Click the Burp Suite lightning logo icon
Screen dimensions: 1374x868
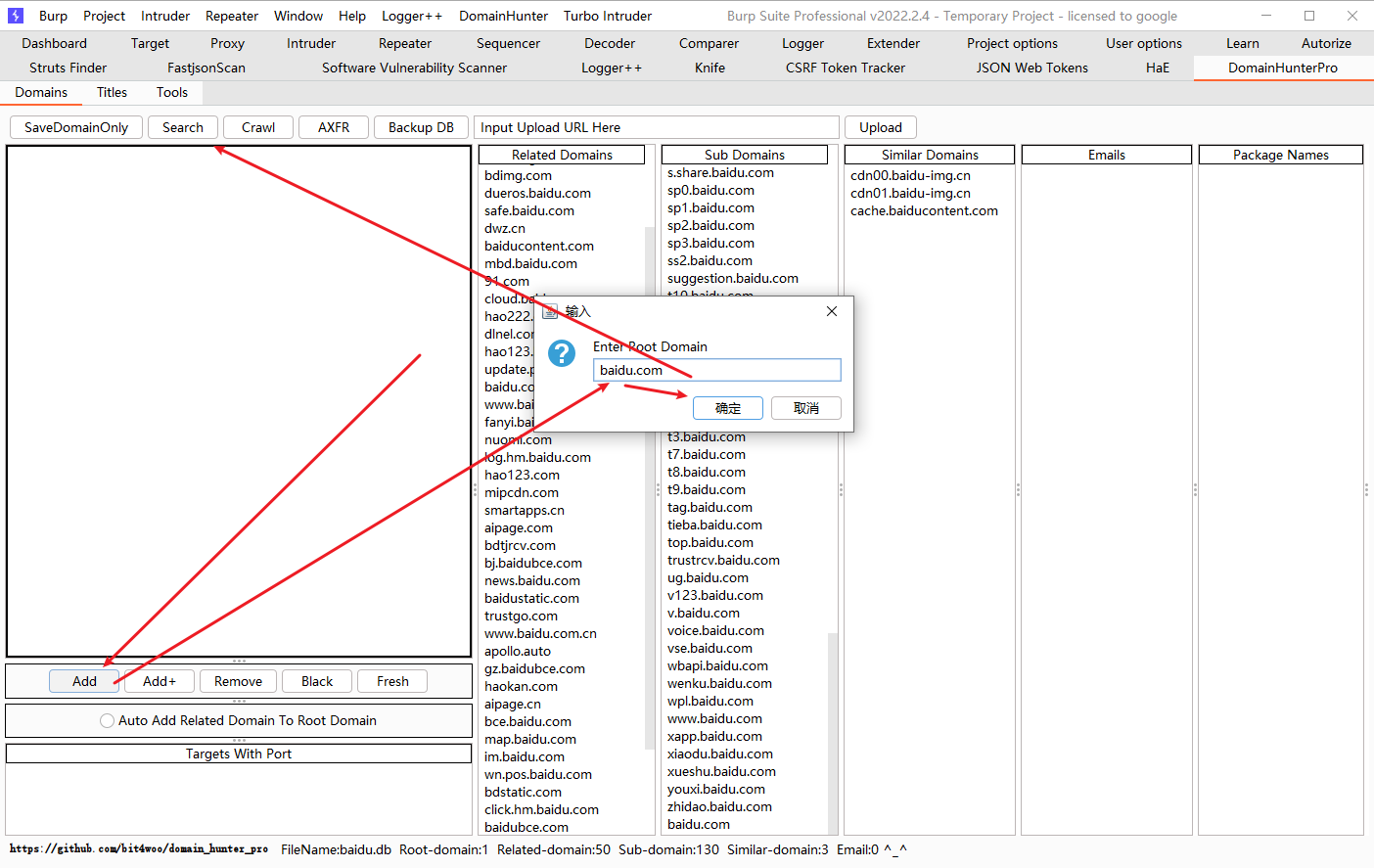(x=15, y=16)
